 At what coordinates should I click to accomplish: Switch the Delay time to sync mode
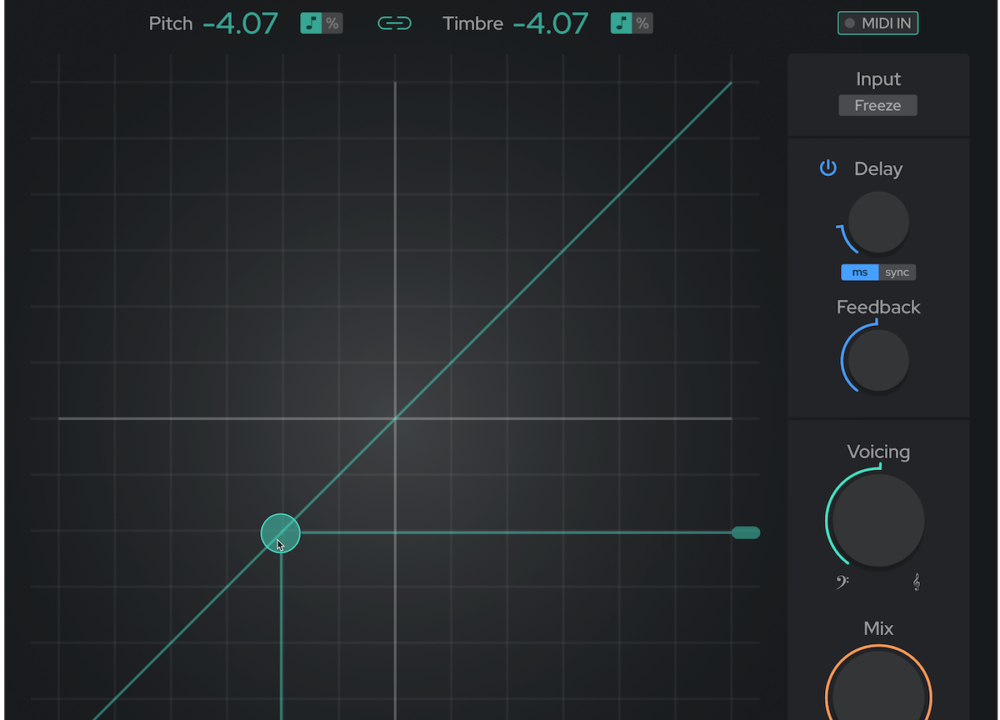tap(897, 271)
